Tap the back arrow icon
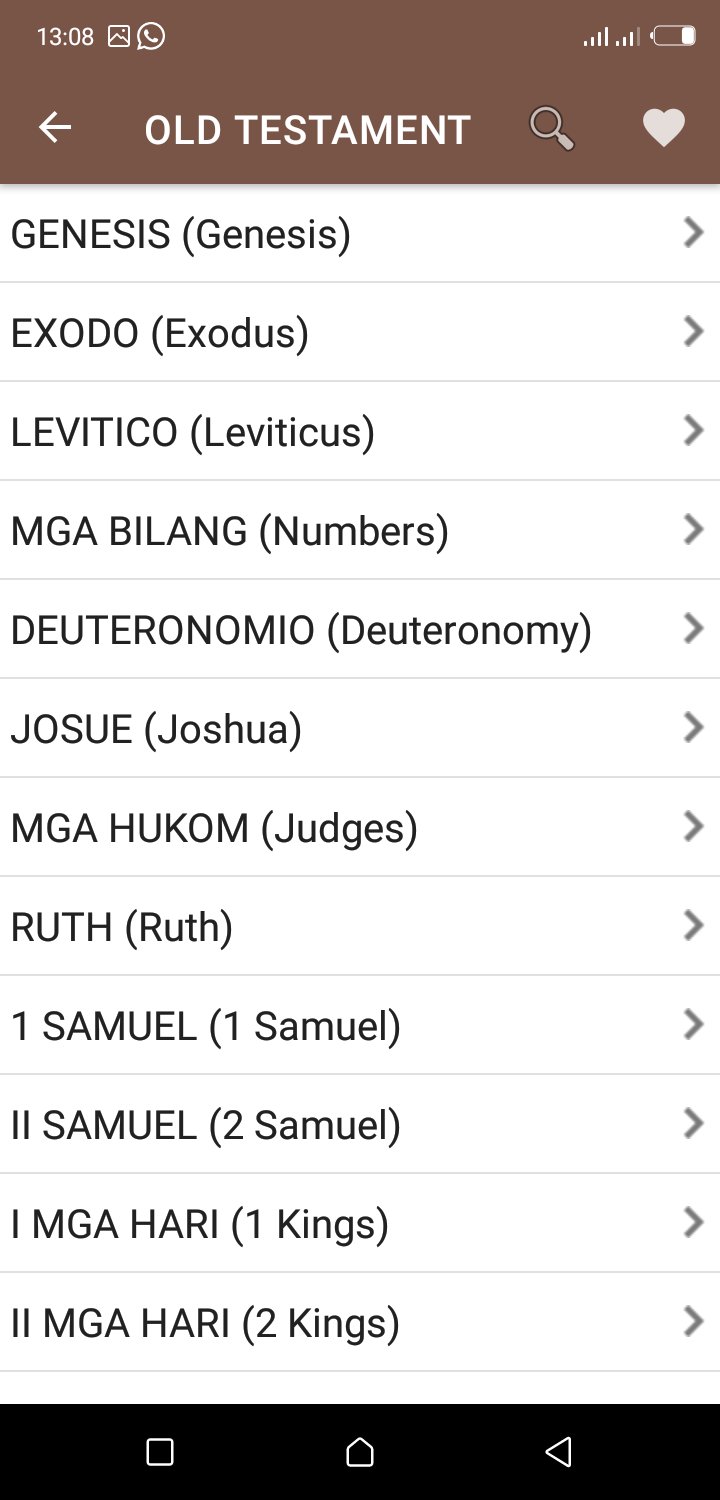The height and width of the screenshot is (1500, 720). point(55,128)
